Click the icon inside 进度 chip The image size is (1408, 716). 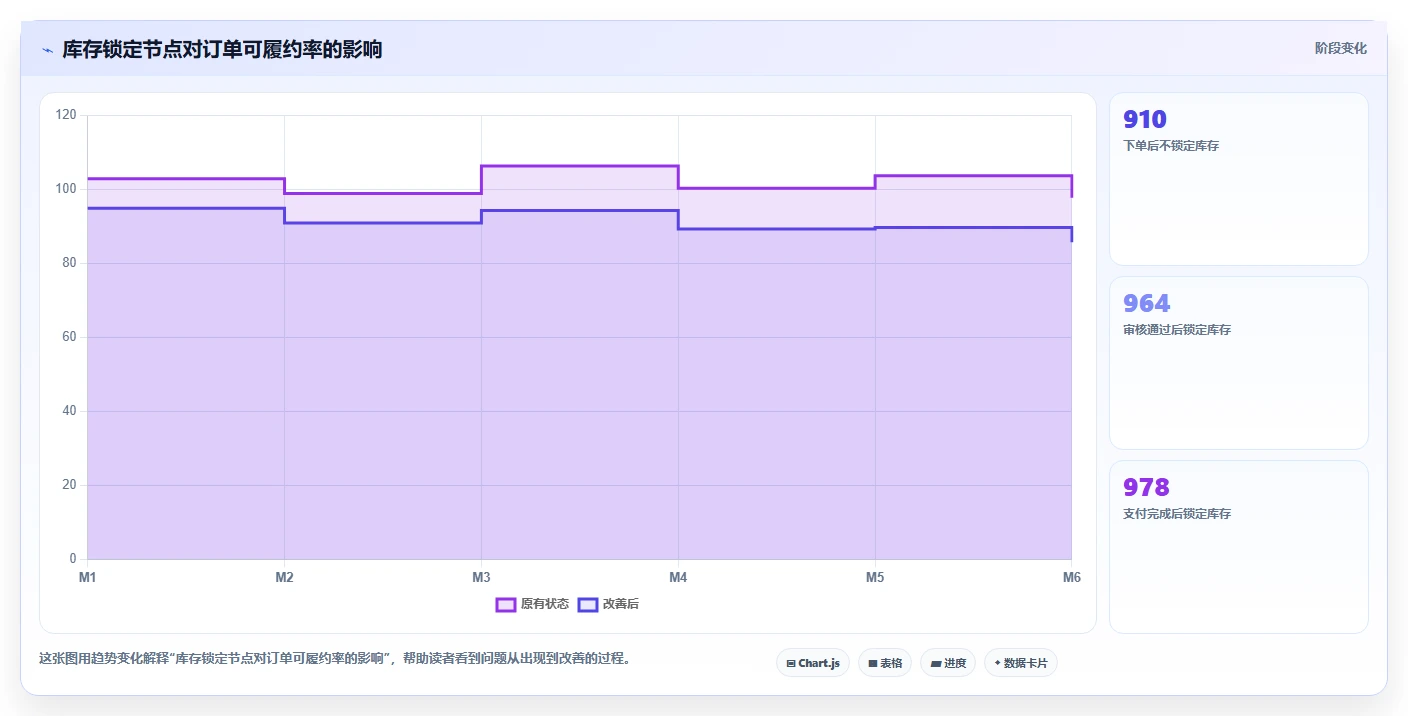coord(935,663)
